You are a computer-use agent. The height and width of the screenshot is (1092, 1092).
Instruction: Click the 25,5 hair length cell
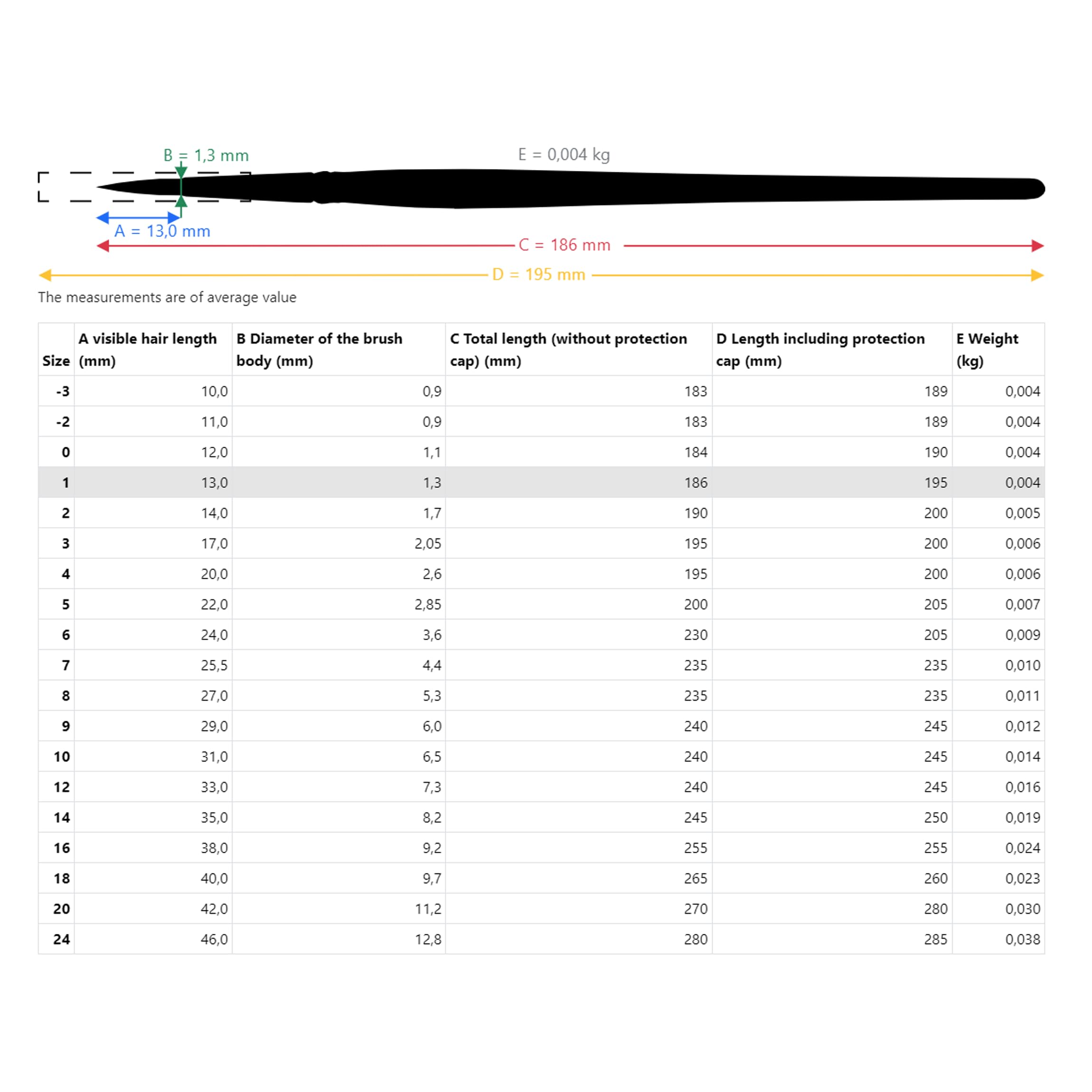[x=214, y=665]
